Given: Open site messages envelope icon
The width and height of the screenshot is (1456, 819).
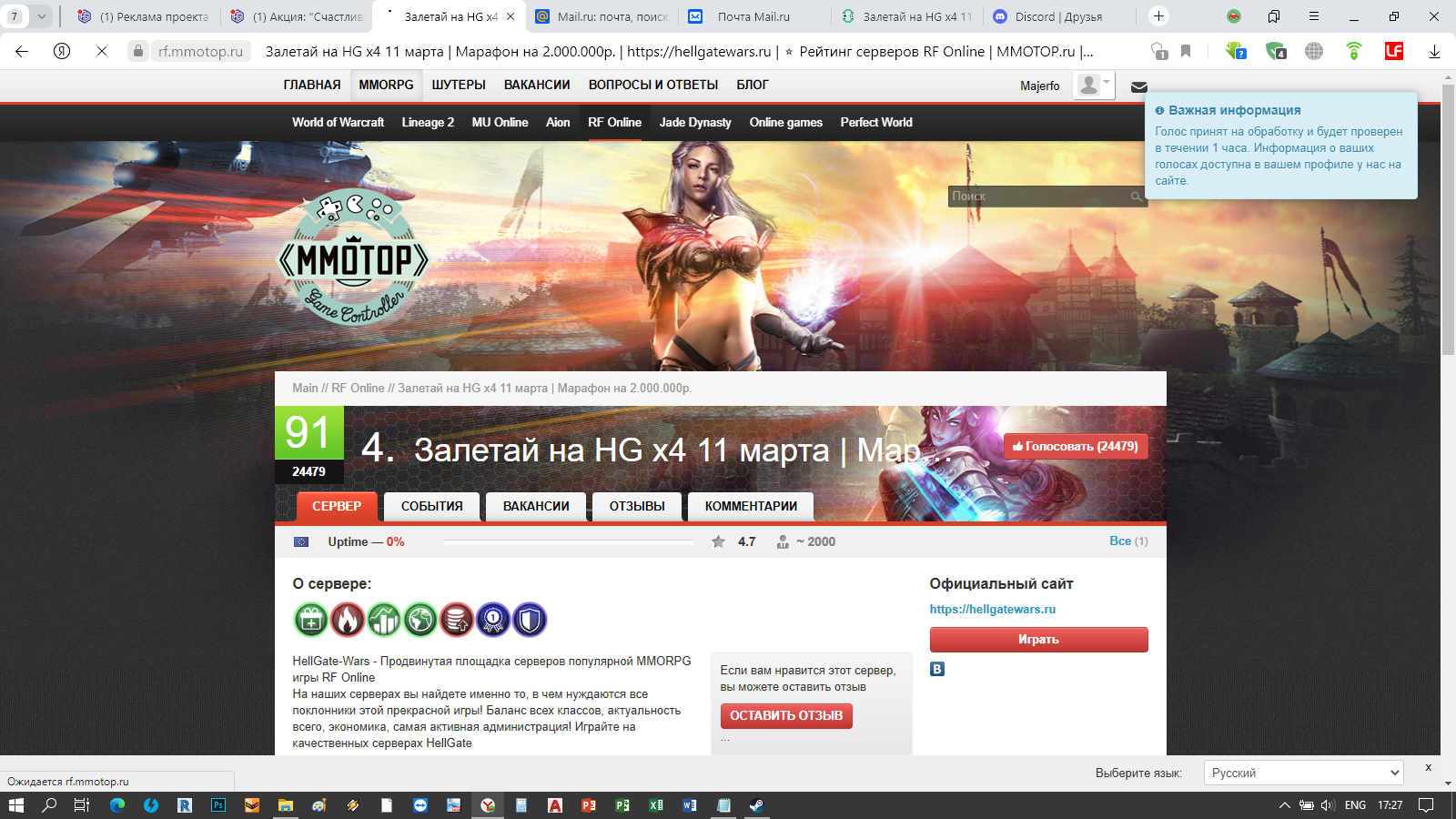Looking at the screenshot, I should click(1138, 87).
